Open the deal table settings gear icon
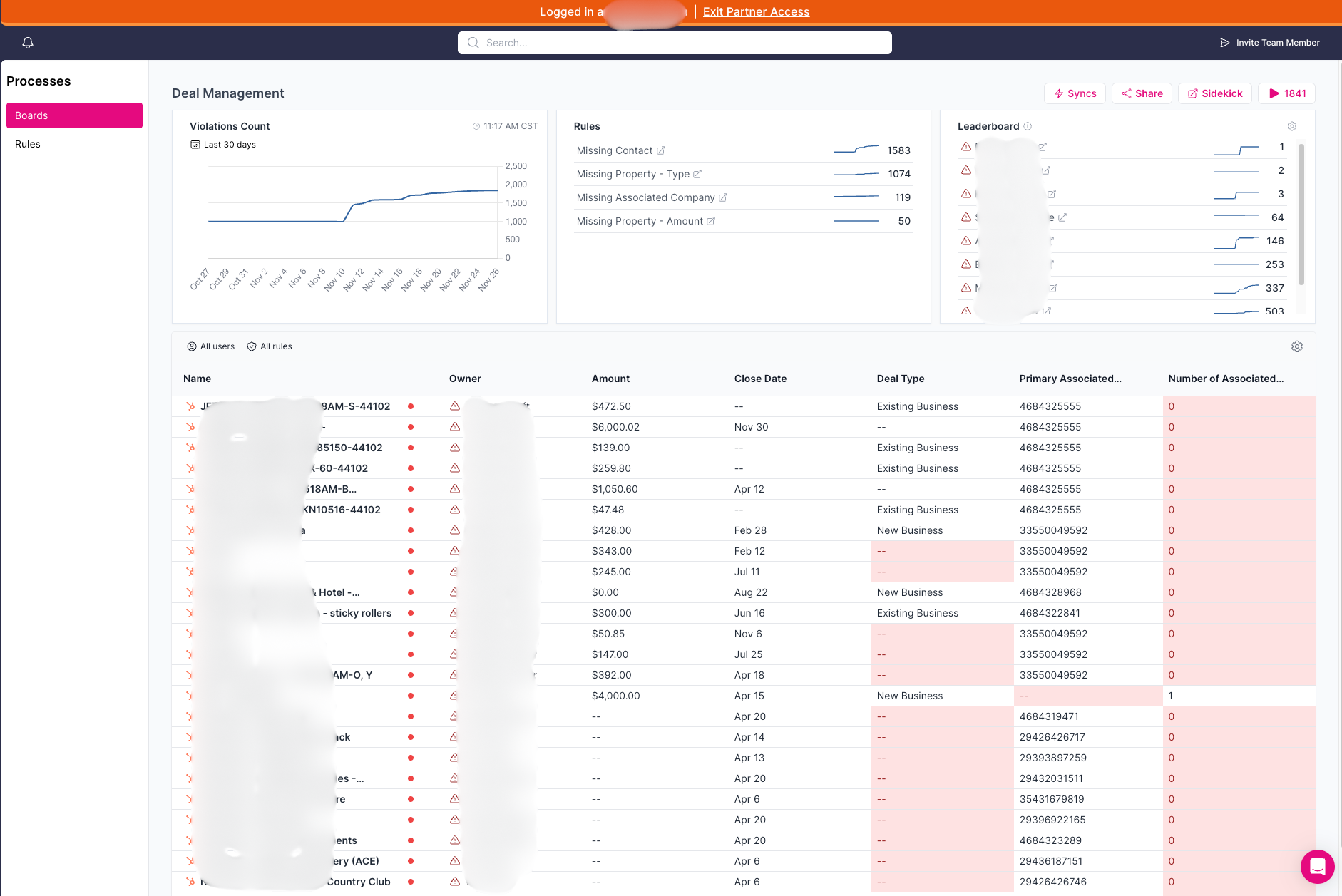The image size is (1342, 896). pos(1297,346)
